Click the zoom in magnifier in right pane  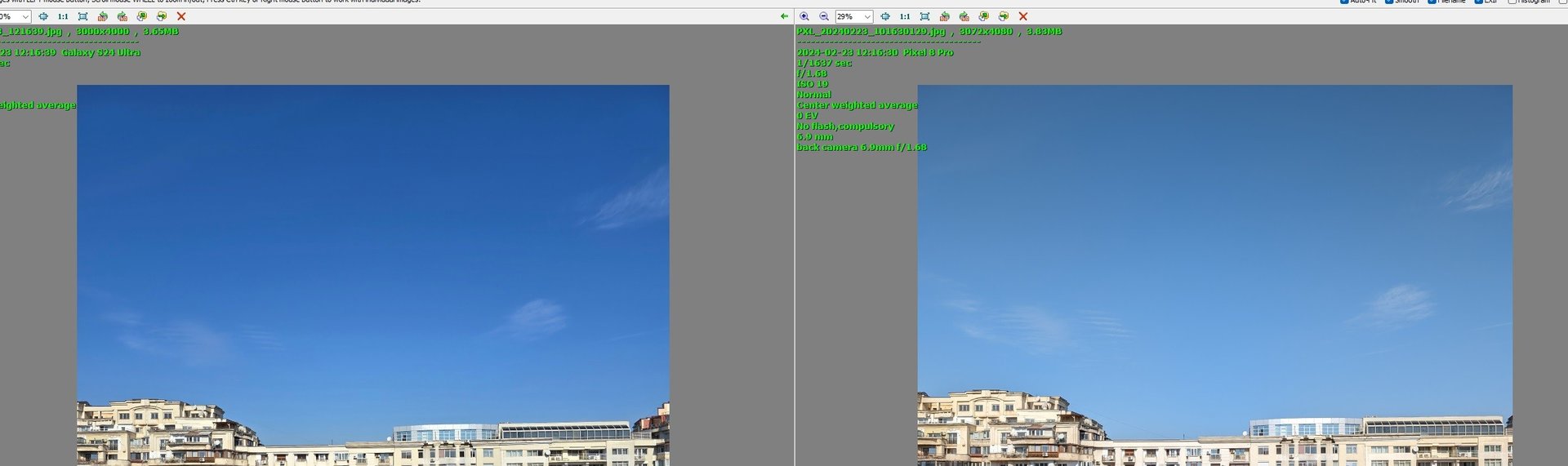click(804, 16)
